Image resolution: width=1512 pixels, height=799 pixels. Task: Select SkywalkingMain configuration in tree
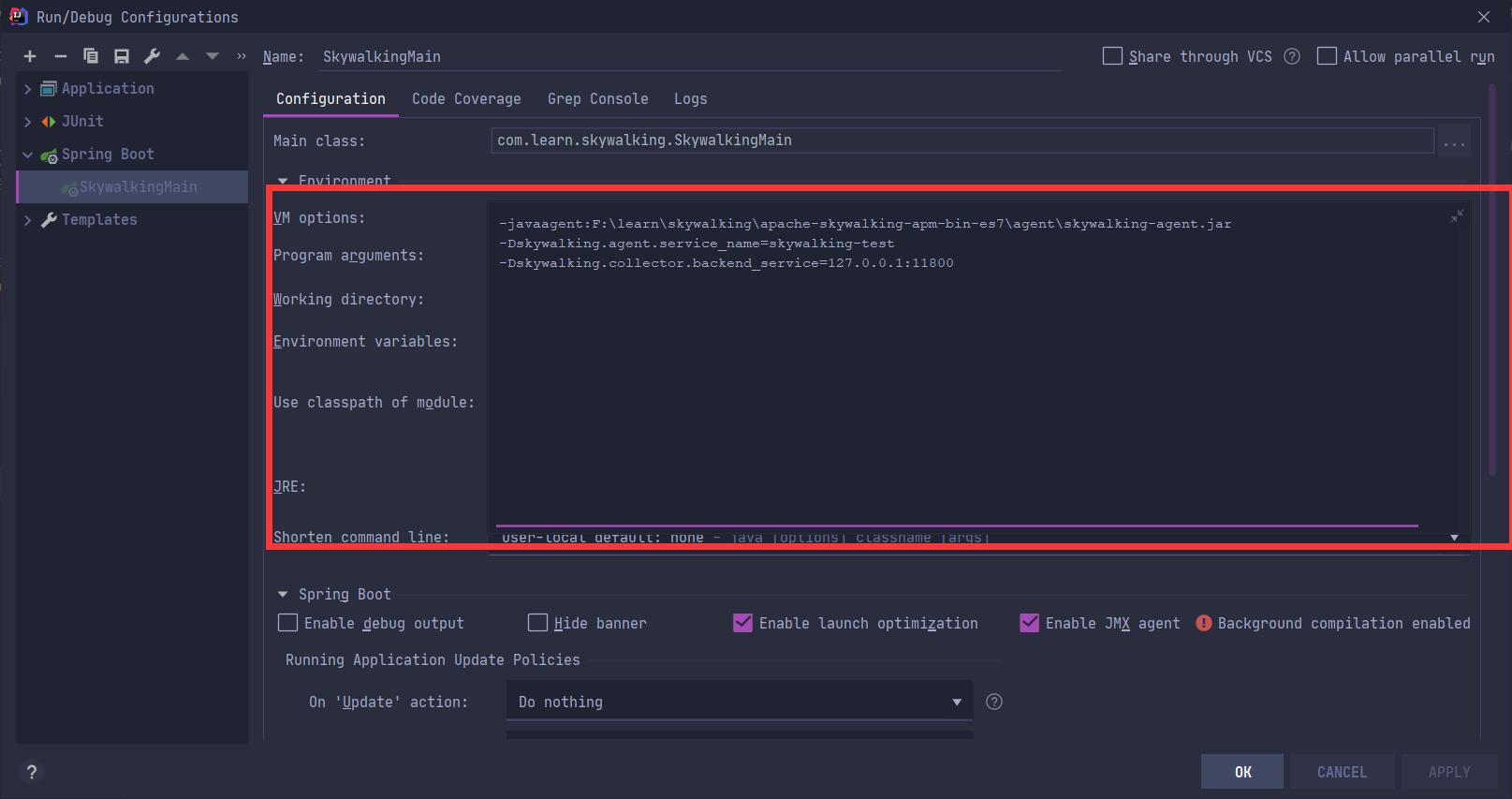pos(133,187)
